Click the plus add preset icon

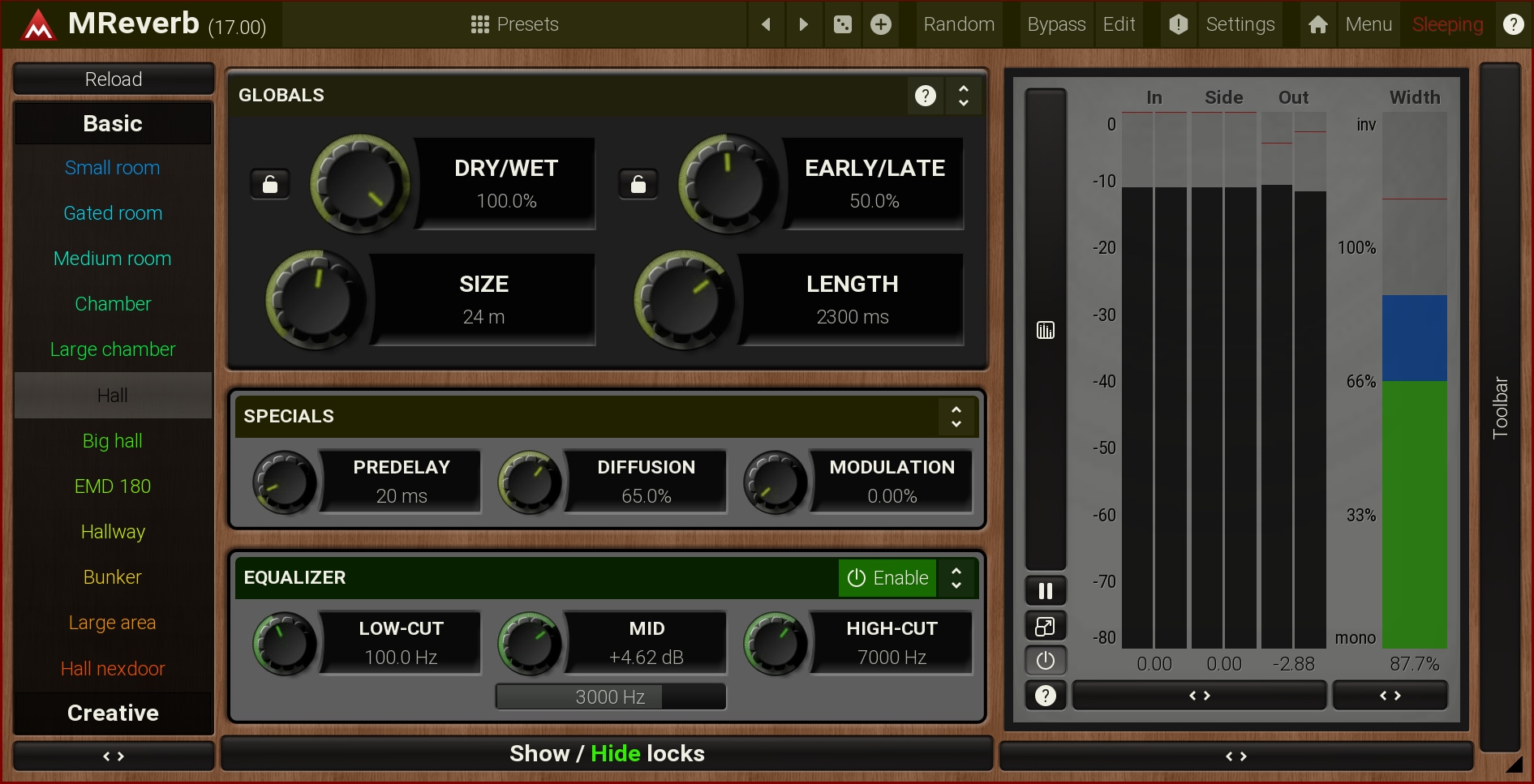pyautogui.click(x=881, y=24)
